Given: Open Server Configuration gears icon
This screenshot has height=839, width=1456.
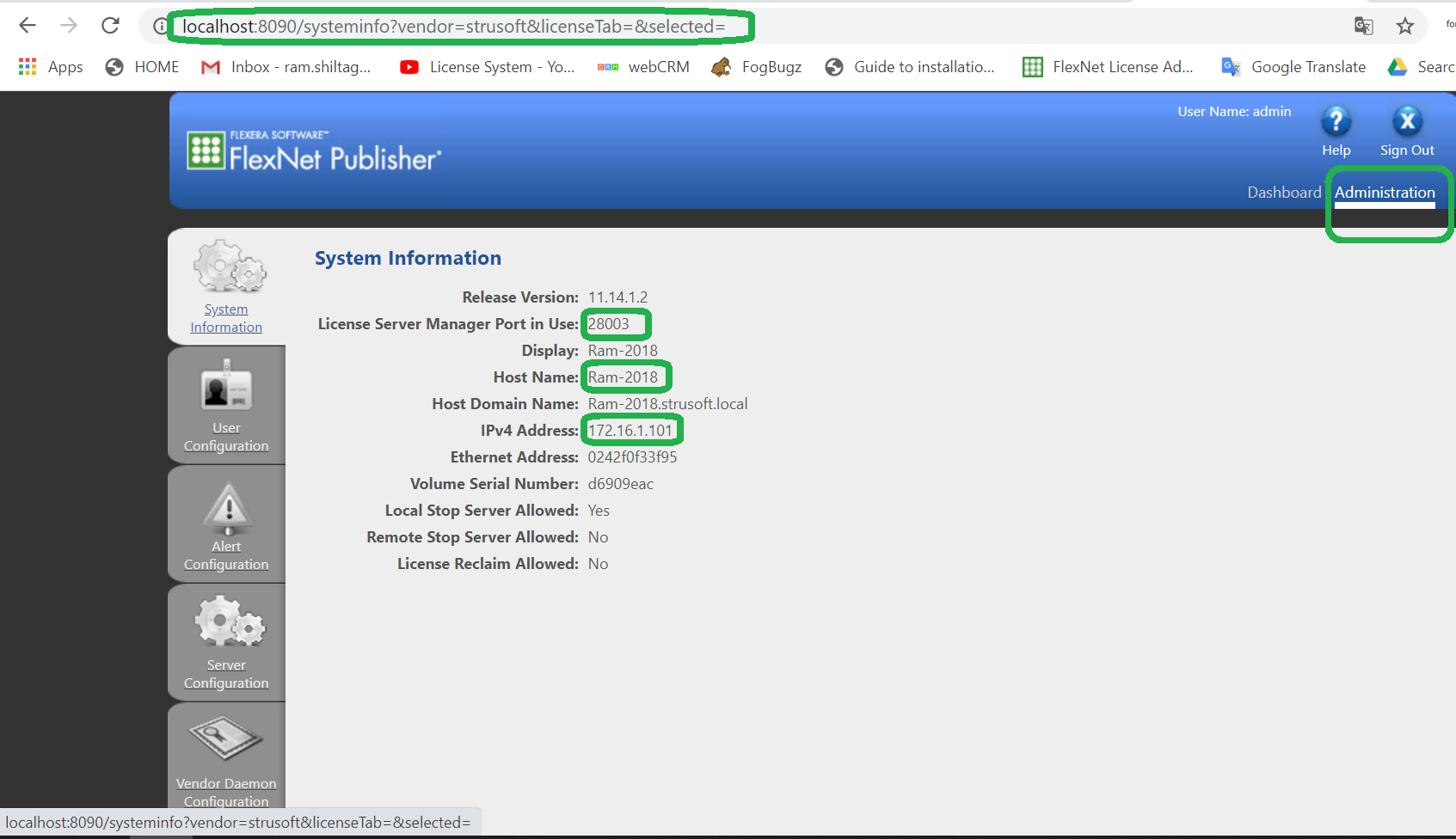Looking at the screenshot, I should (x=230, y=622).
